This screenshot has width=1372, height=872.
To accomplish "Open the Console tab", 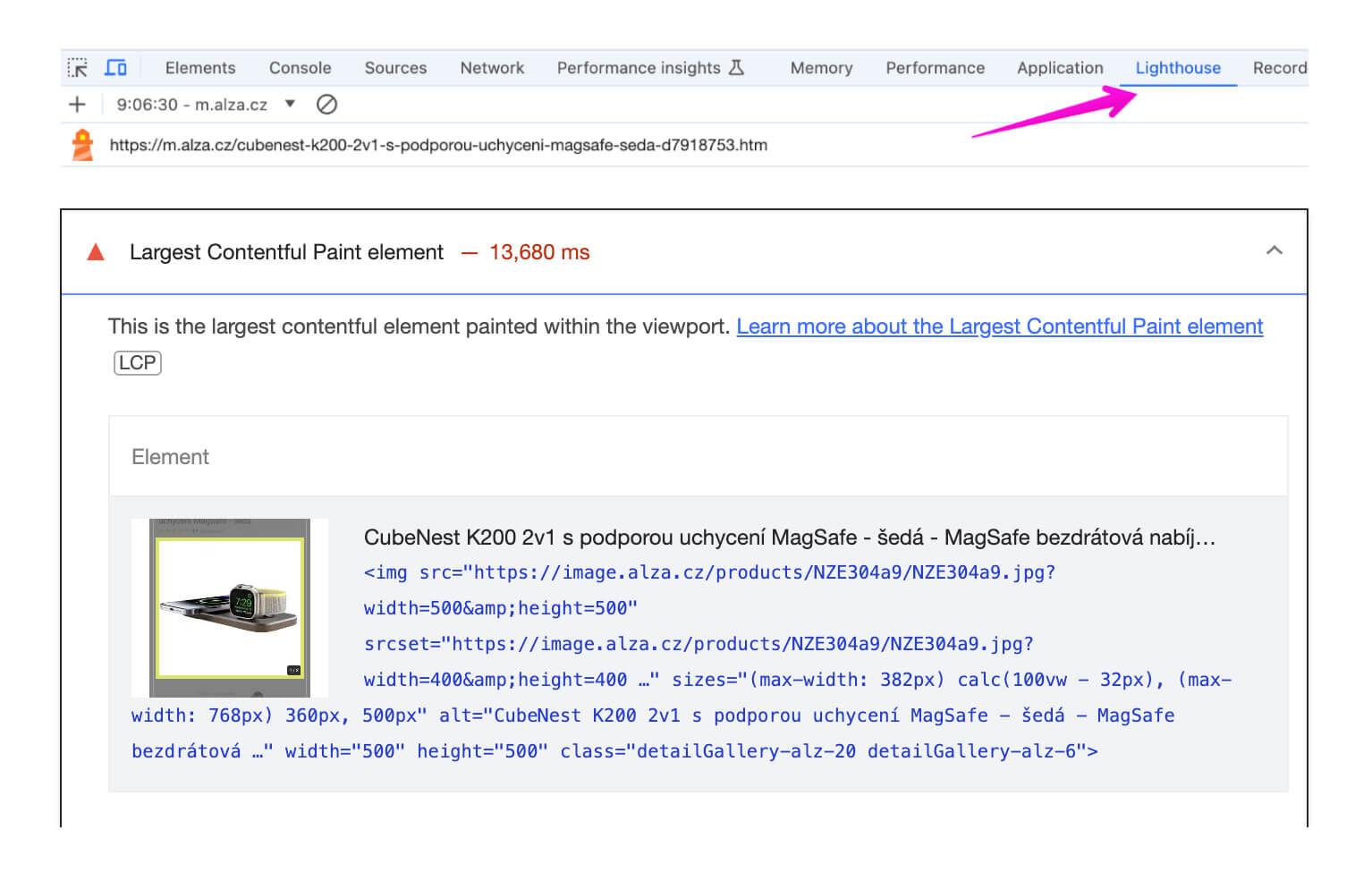I will [300, 68].
